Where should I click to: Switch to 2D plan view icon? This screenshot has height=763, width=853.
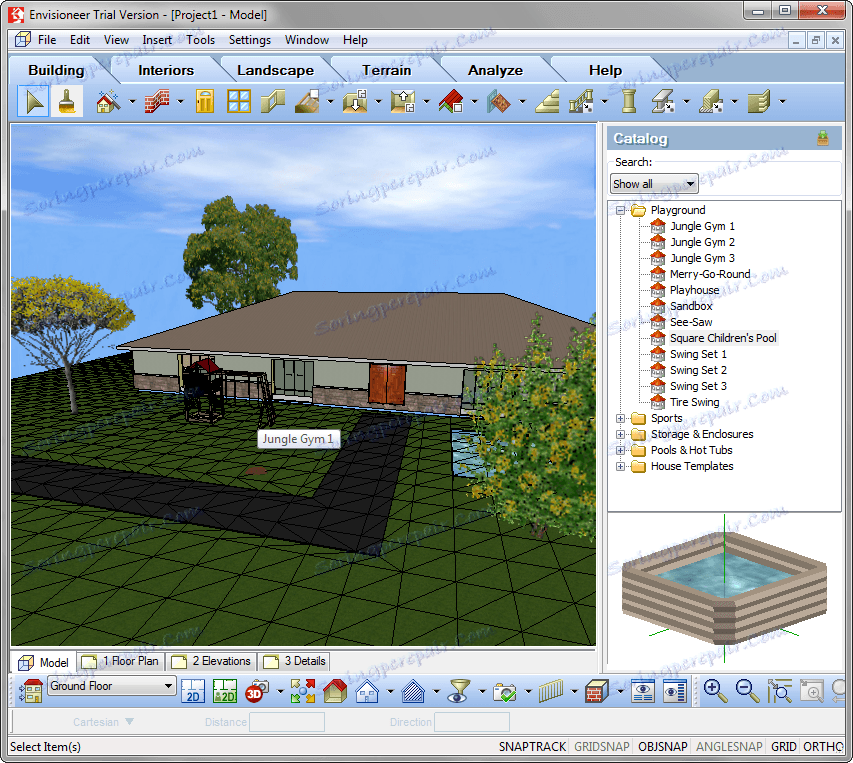point(193,691)
